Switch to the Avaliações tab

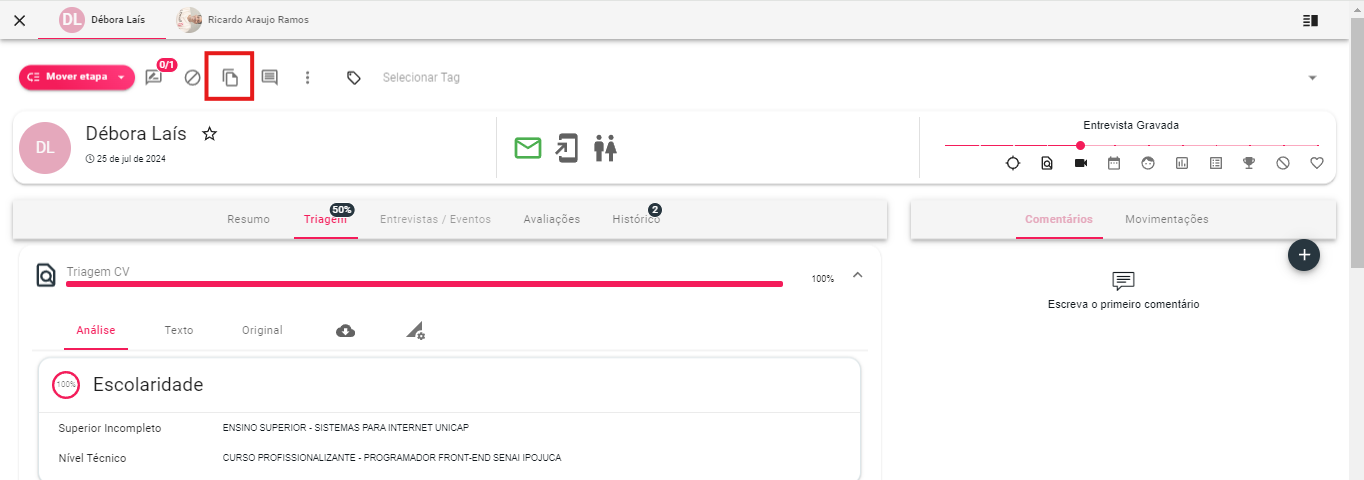coord(551,219)
